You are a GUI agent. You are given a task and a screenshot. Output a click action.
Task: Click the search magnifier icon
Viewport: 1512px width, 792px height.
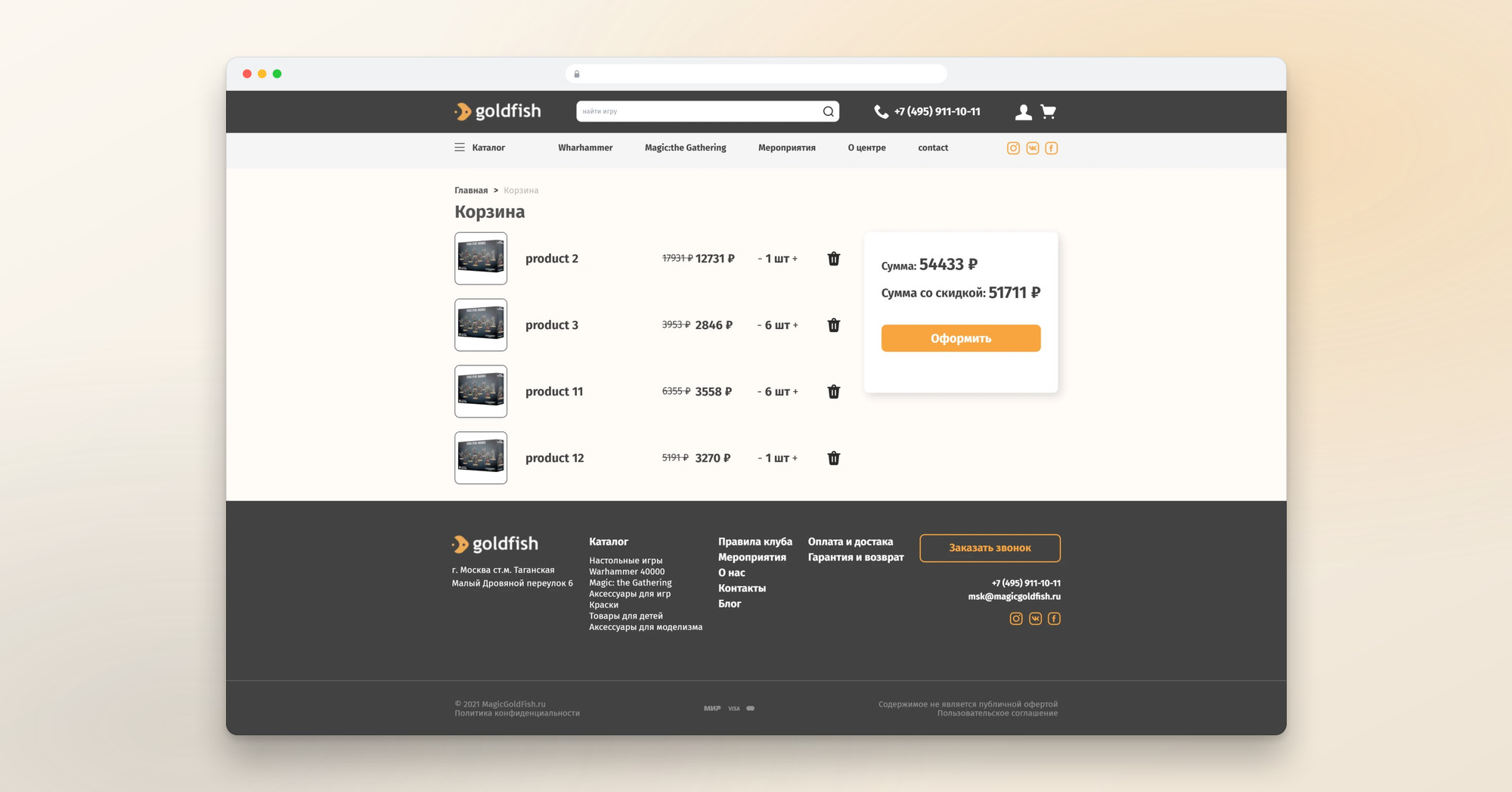pyautogui.click(x=829, y=112)
